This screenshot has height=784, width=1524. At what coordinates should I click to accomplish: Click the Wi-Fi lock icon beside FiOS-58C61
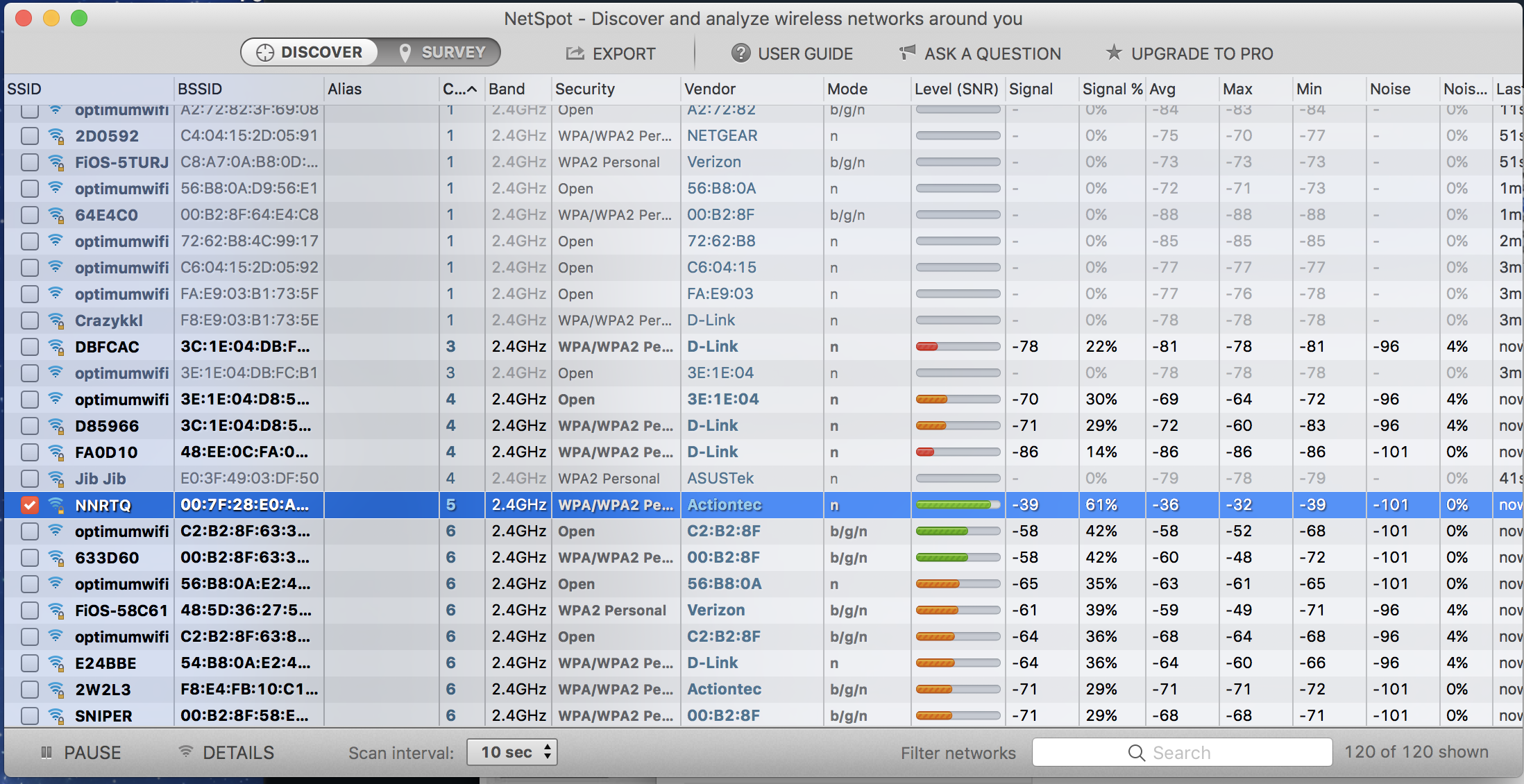pyautogui.click(x=56, y=611)
